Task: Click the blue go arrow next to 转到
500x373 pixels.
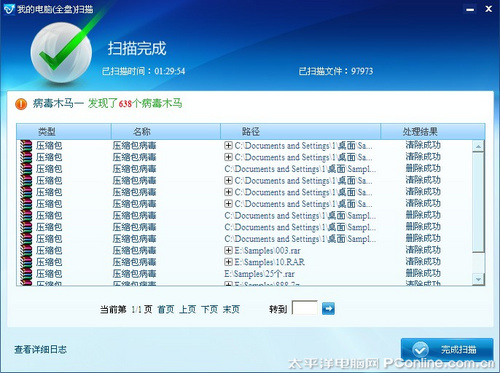Action: coord(328,308)
